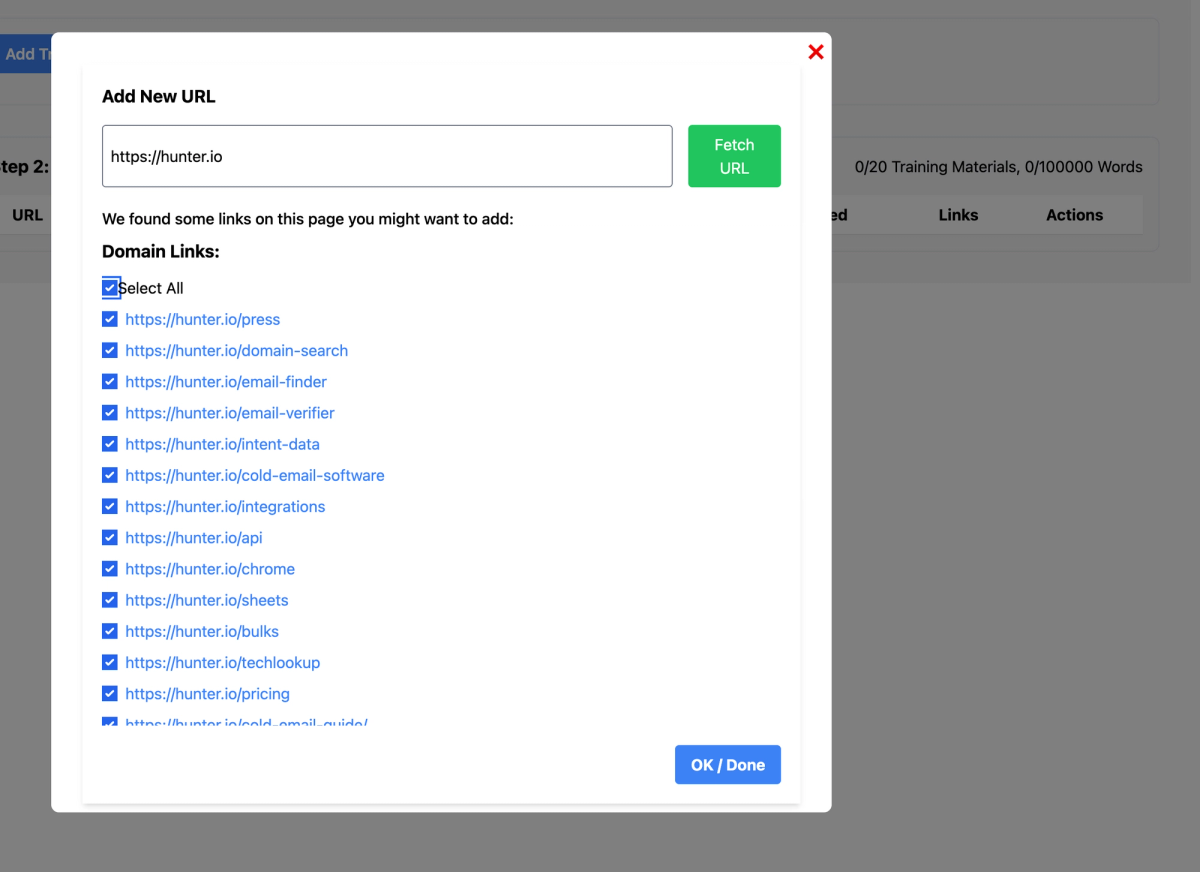Click the Add New URL input field
This screenshot has width=1200, height=872.
(387, 156)
